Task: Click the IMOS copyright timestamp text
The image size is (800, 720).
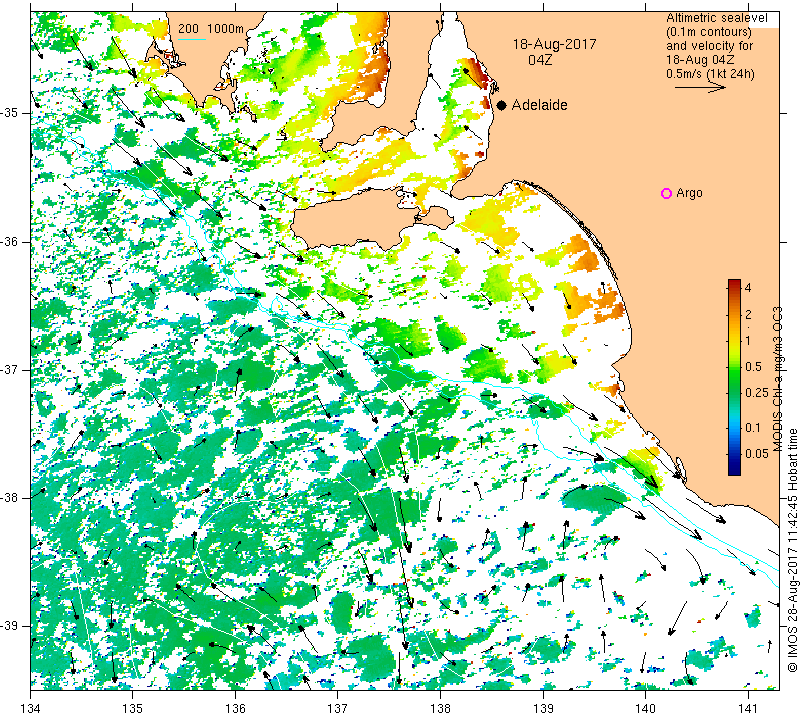Action: pyautogui.click(x=792, y=550)
